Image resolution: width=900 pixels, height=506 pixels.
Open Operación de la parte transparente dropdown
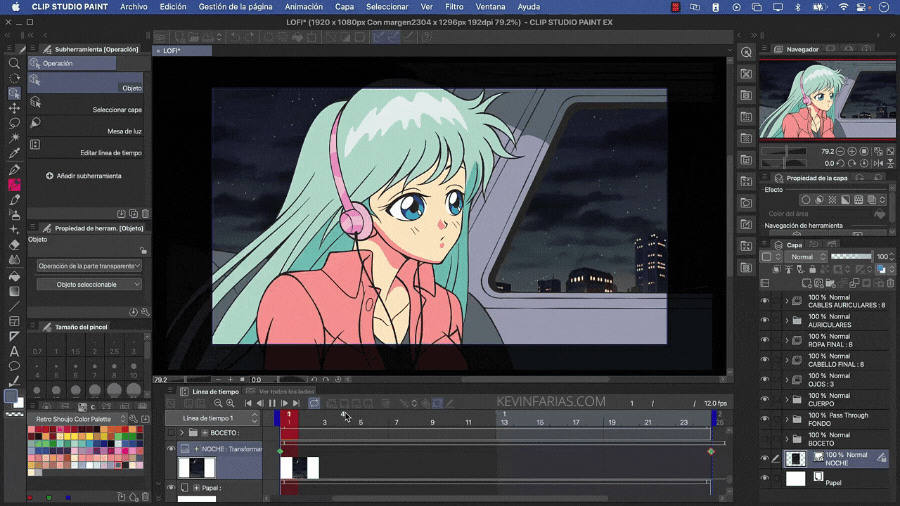click(x=89, y=266)
